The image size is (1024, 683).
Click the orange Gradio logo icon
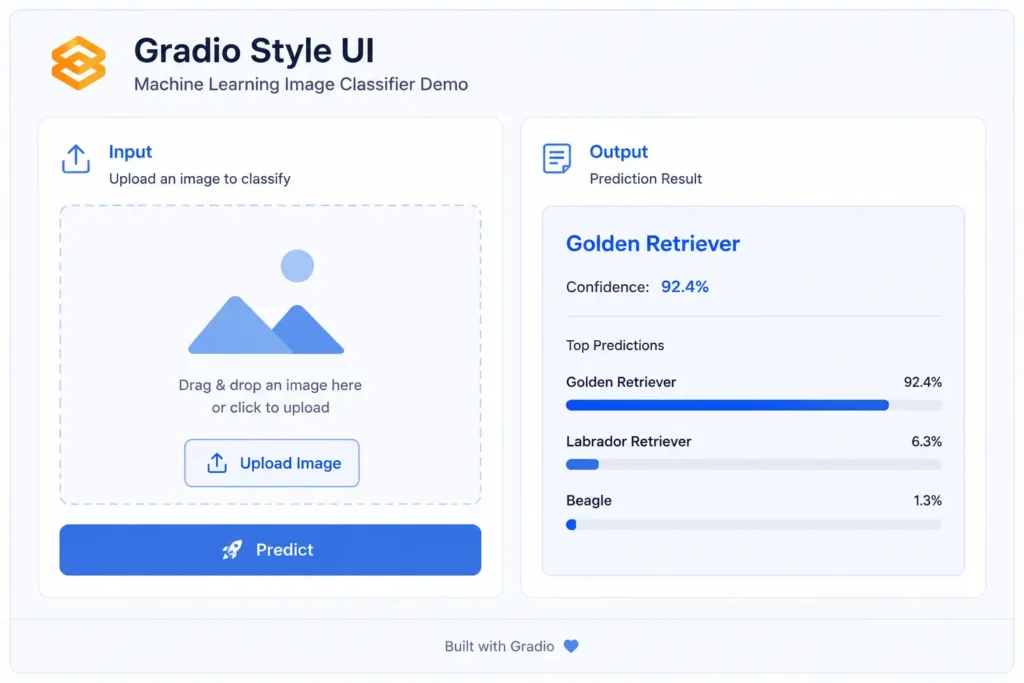pos(78,63)
